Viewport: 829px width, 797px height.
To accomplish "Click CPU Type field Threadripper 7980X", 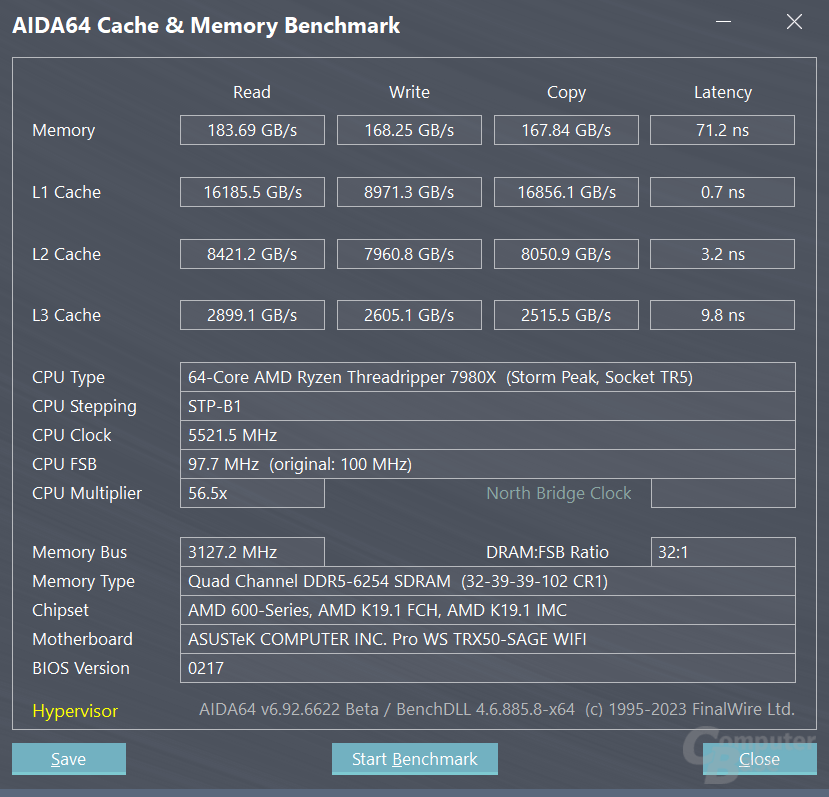I will pos(487,377).
